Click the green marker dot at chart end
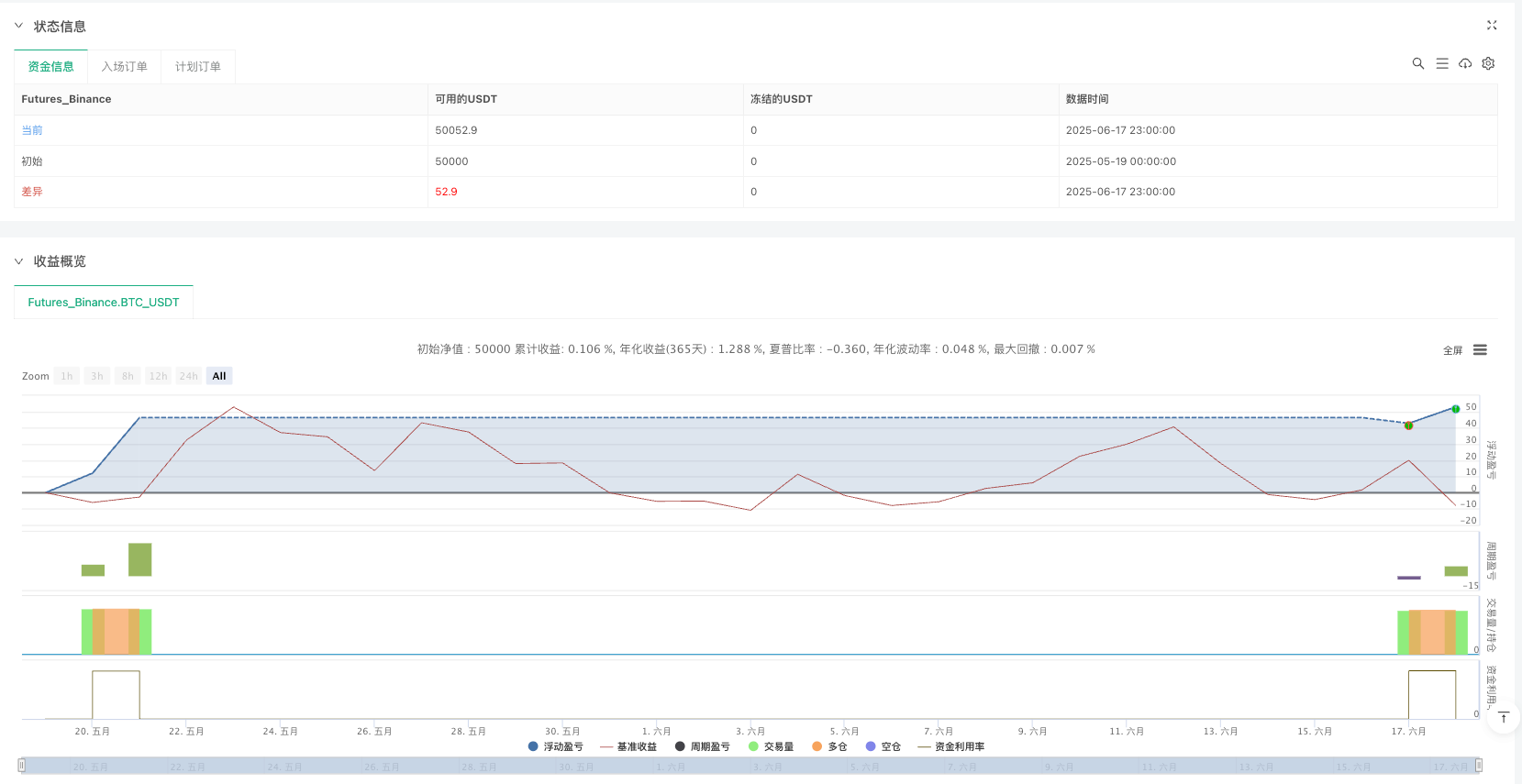Image resolution: width=1522 pixels, height=784 pixels. [x=1456, y=409]
